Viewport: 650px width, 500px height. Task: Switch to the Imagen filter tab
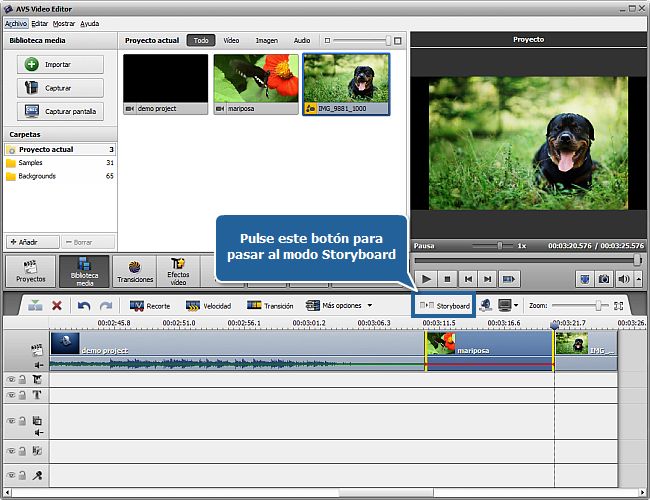(266, 41)
